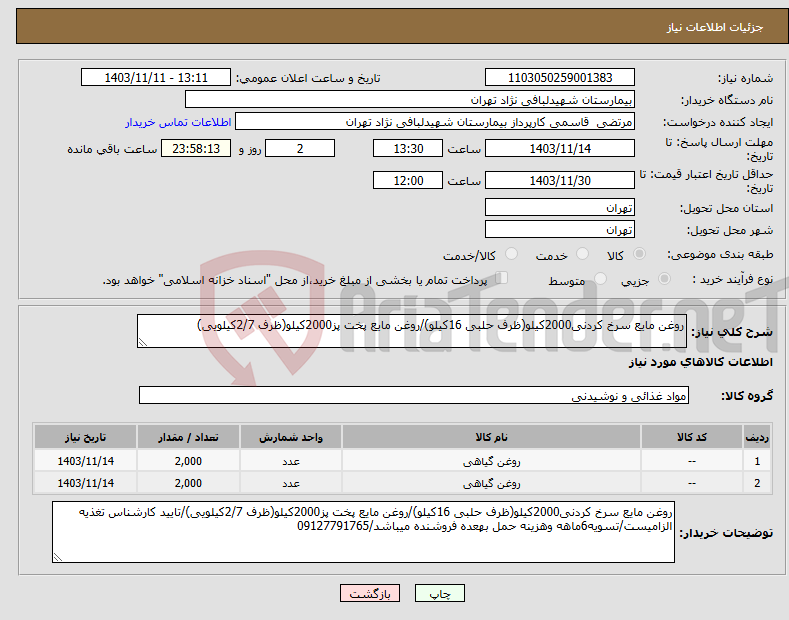Grab resize handle of توضیحات خریدار textarea
Viewport: 789px width, 620px height.
click(58, 557)
